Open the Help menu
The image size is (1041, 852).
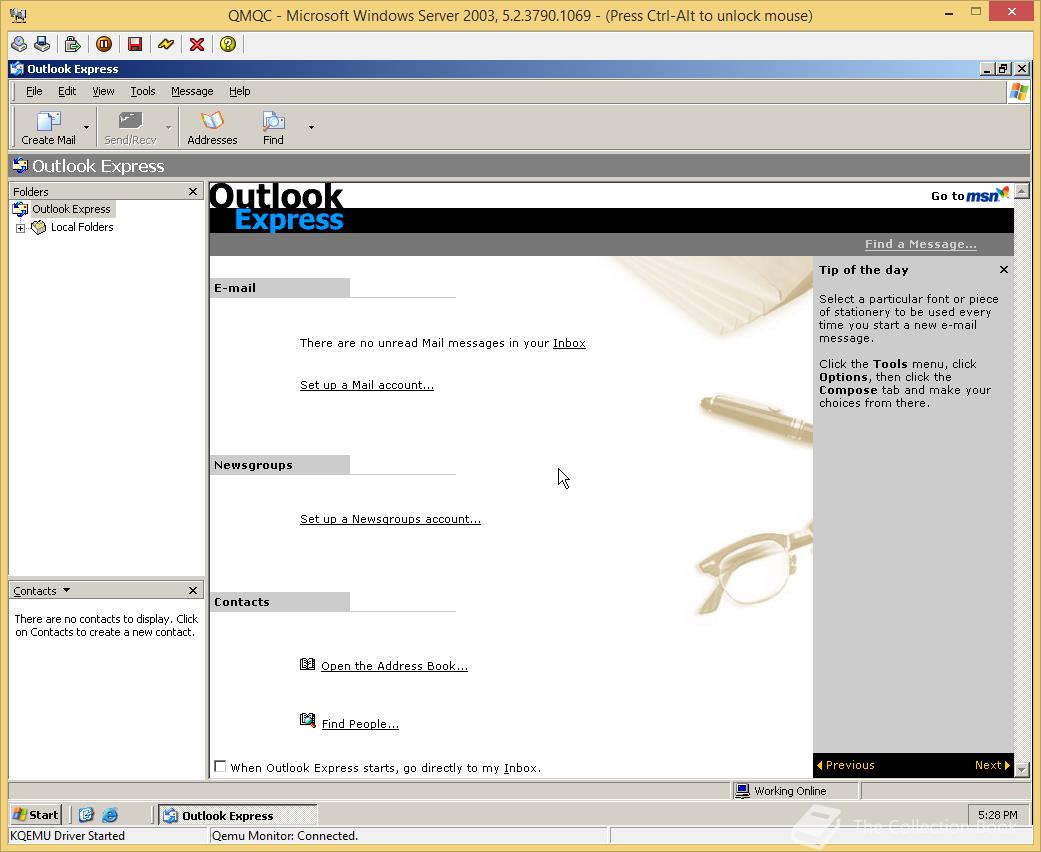[x=240, y=92]
